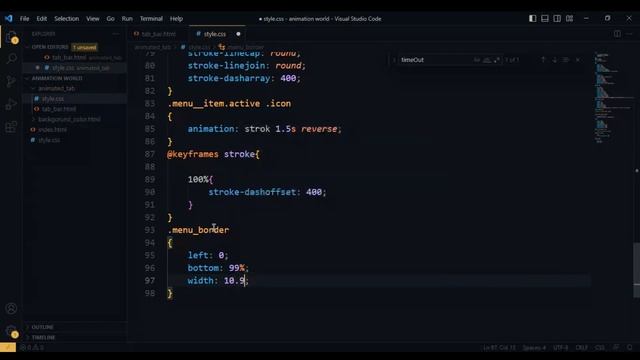Viewport: 640px width, 360px height.
Task: Open errors and warnings in status bar
Action: (32, 347)
